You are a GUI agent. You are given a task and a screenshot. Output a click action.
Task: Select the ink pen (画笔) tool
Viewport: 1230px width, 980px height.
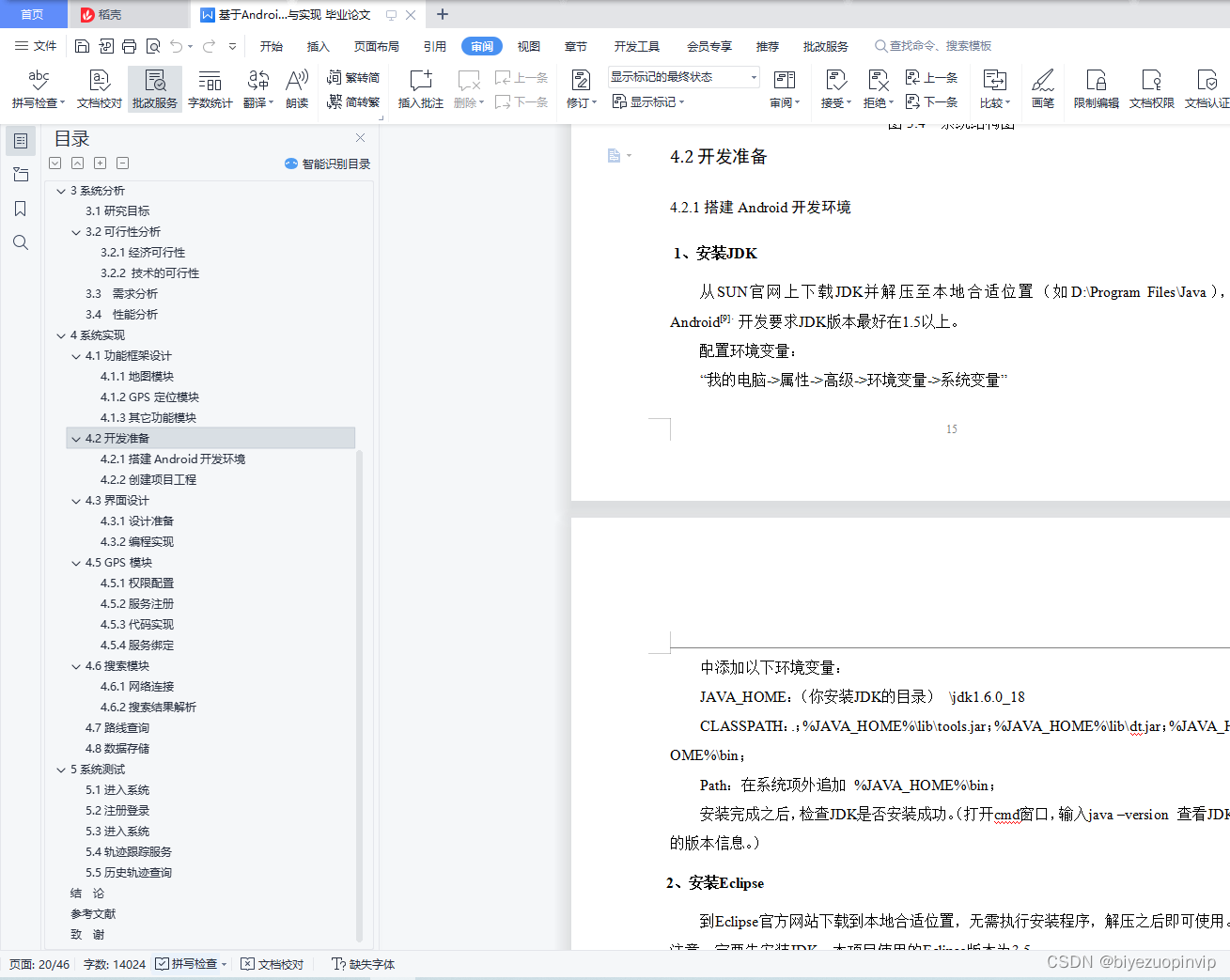pyautogui.click(x=1043, y=89)
